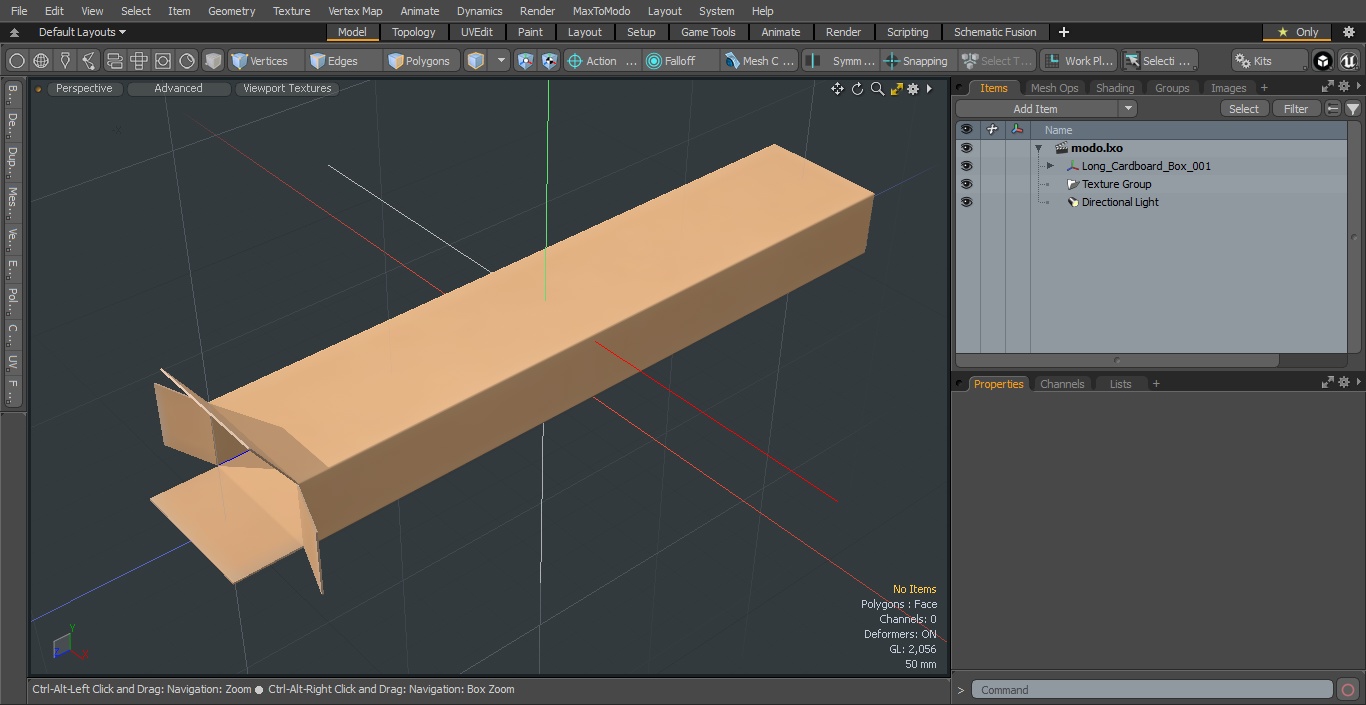Open the viewport settings gear

click(x=913, y=89)
